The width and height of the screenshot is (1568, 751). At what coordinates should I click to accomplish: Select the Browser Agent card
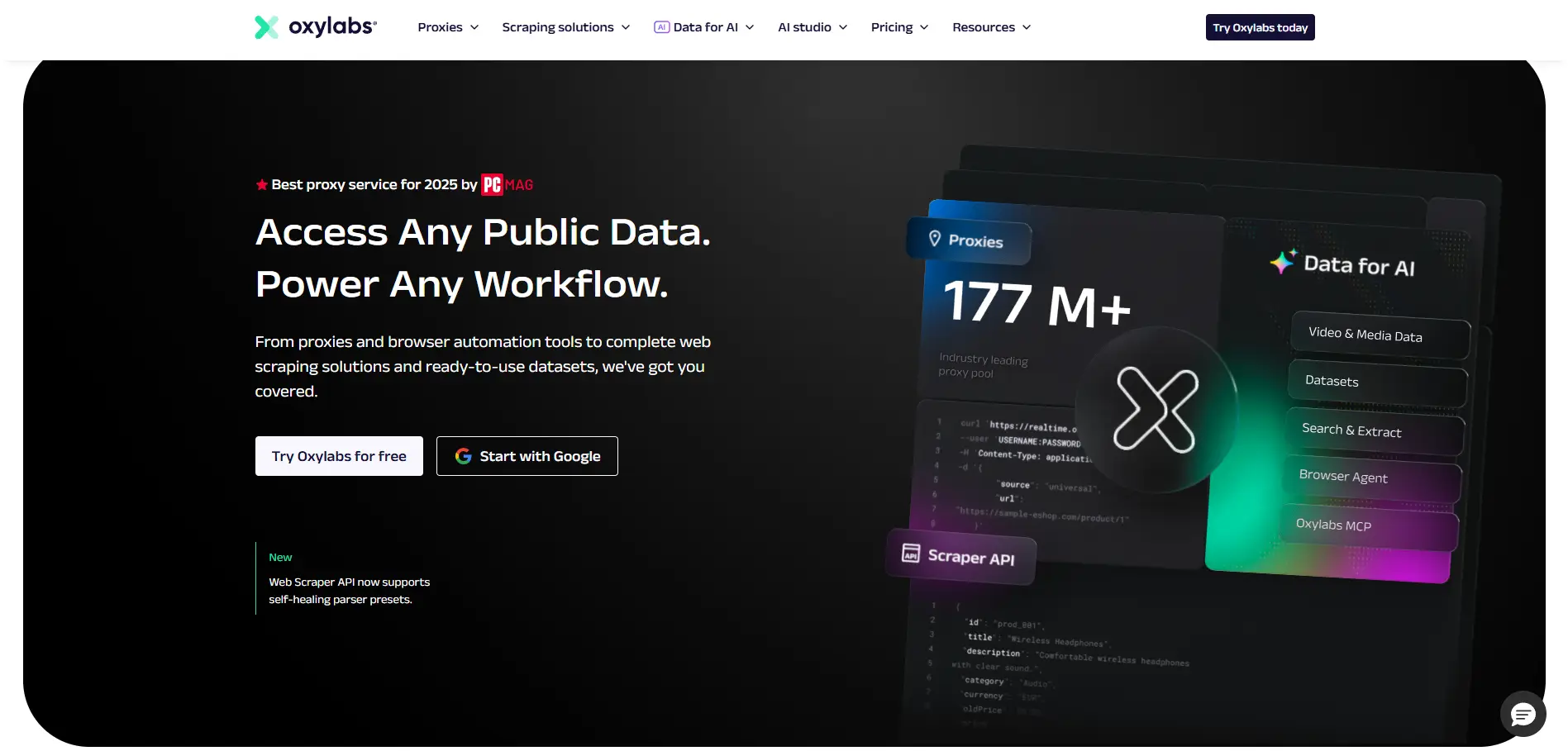point(1370,478)
